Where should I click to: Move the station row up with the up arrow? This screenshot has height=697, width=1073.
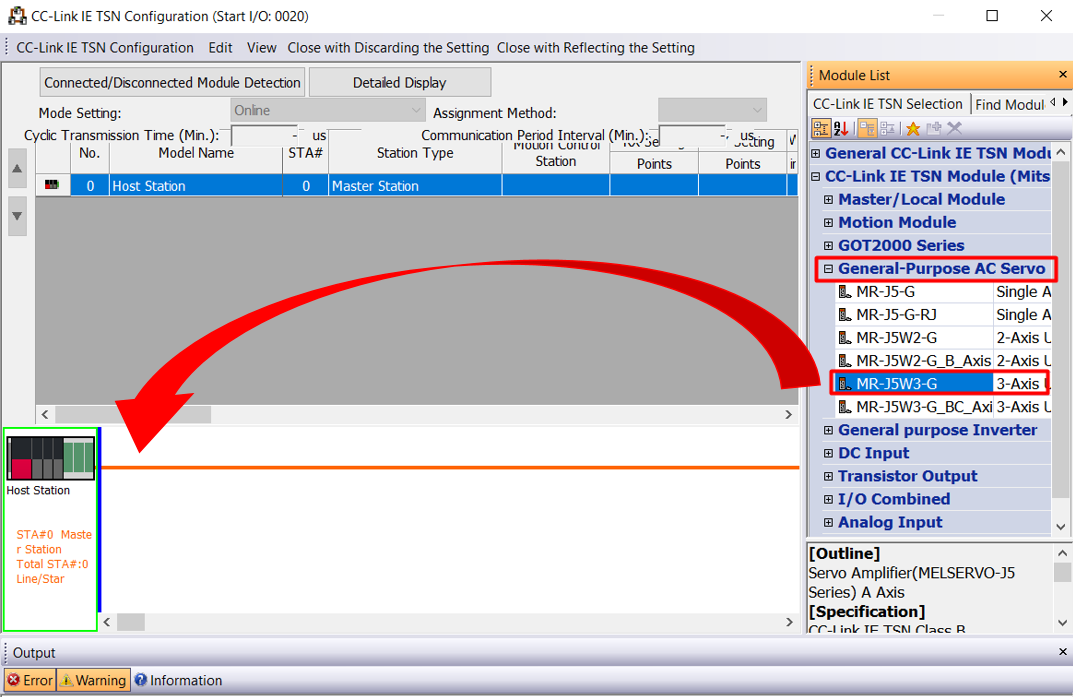click(x=17, y=168)
